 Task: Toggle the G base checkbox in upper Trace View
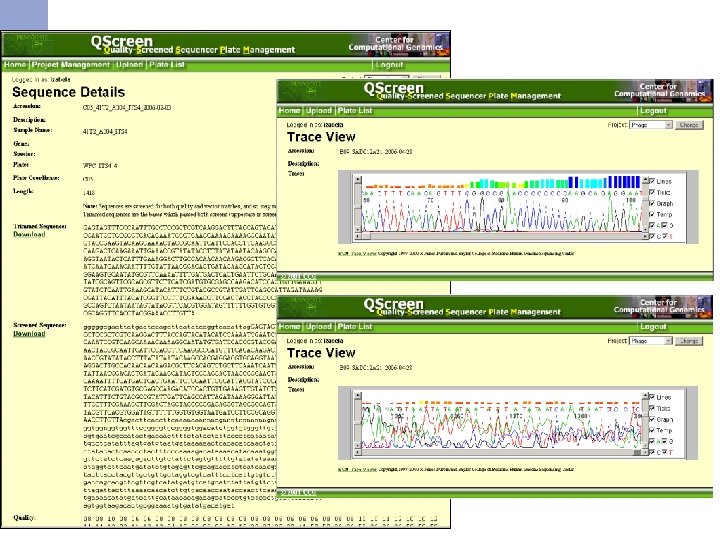tap(664, 225)
